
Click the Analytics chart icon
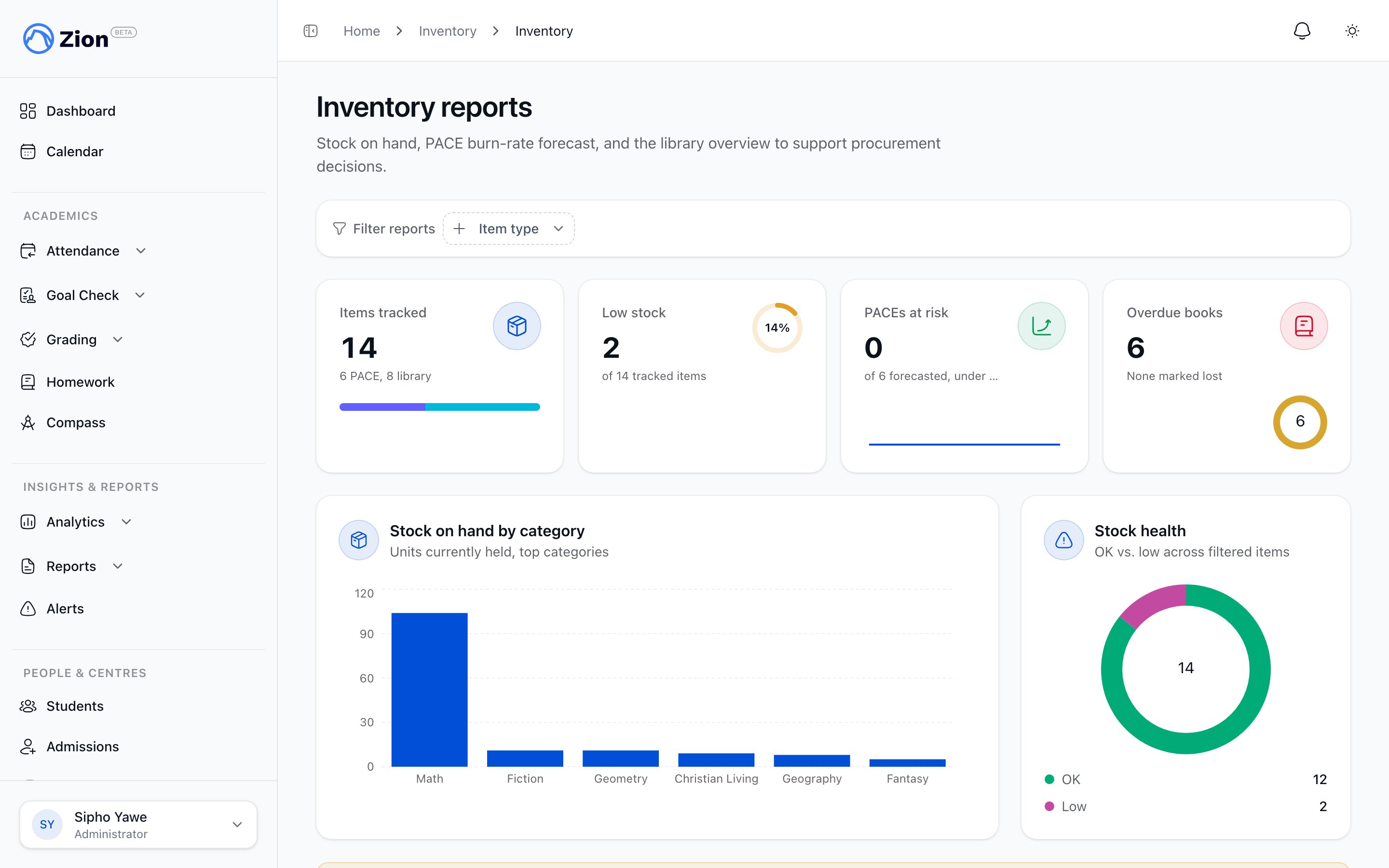point(28,522)
